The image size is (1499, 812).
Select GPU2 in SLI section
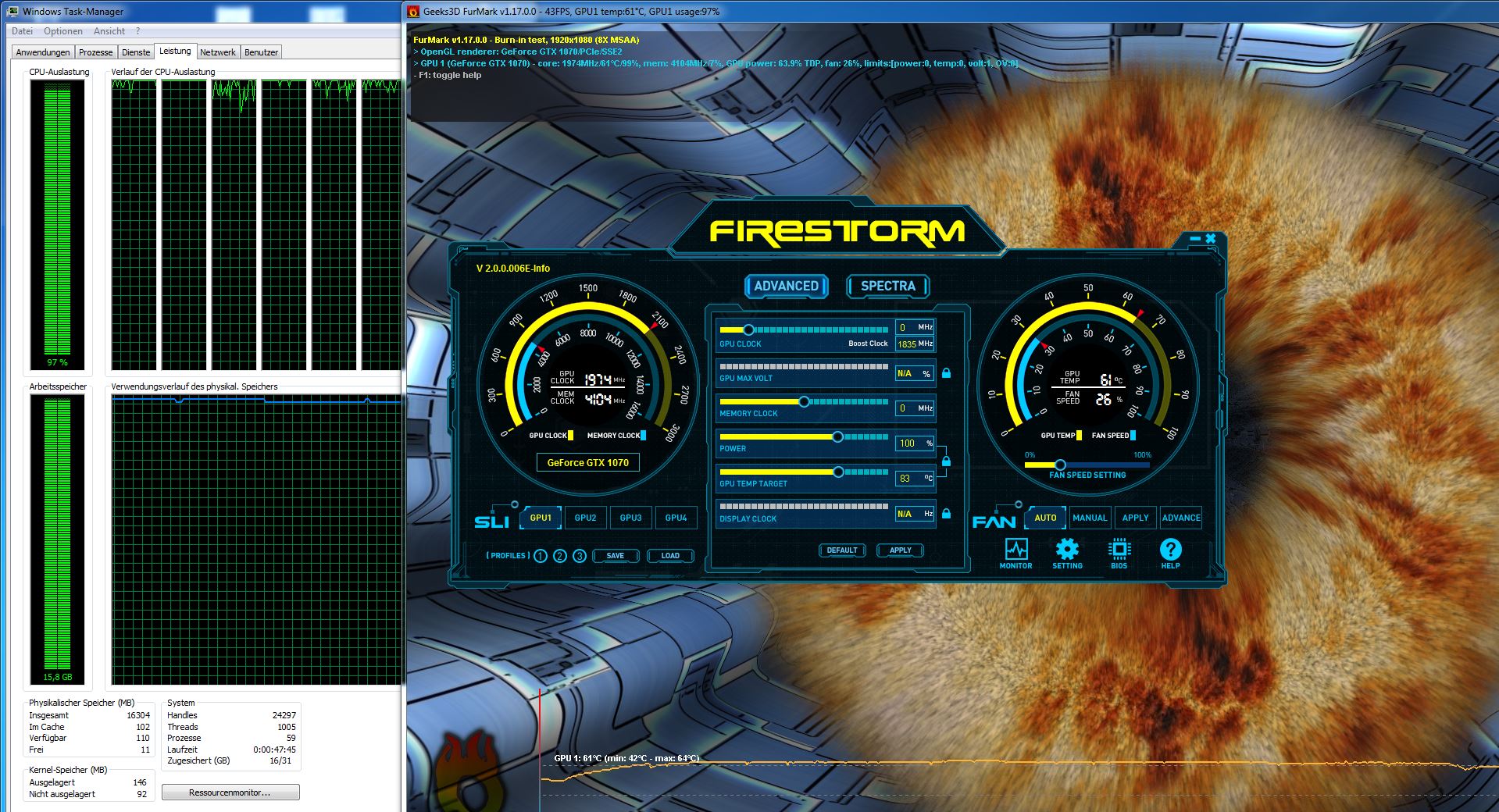tap(586, 518)
